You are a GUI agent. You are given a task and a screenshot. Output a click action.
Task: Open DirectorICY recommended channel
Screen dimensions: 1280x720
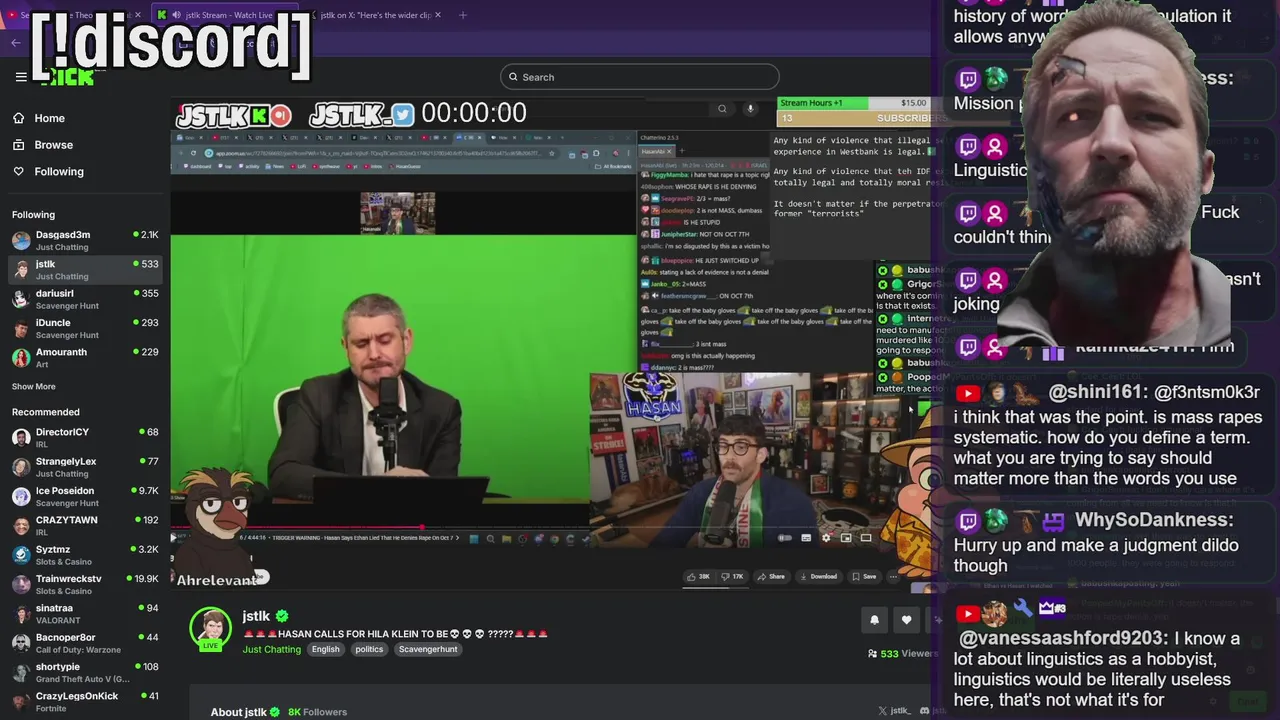pyautogui.click(x=85, y=438)
